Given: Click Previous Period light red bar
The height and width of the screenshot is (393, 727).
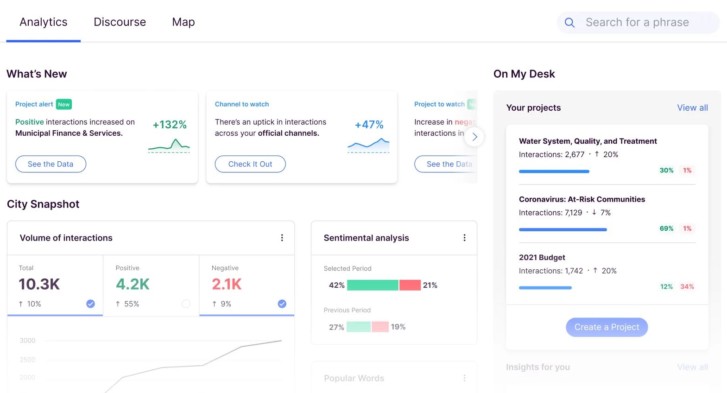Looking at the screenshot, I should tap(380, 327).
